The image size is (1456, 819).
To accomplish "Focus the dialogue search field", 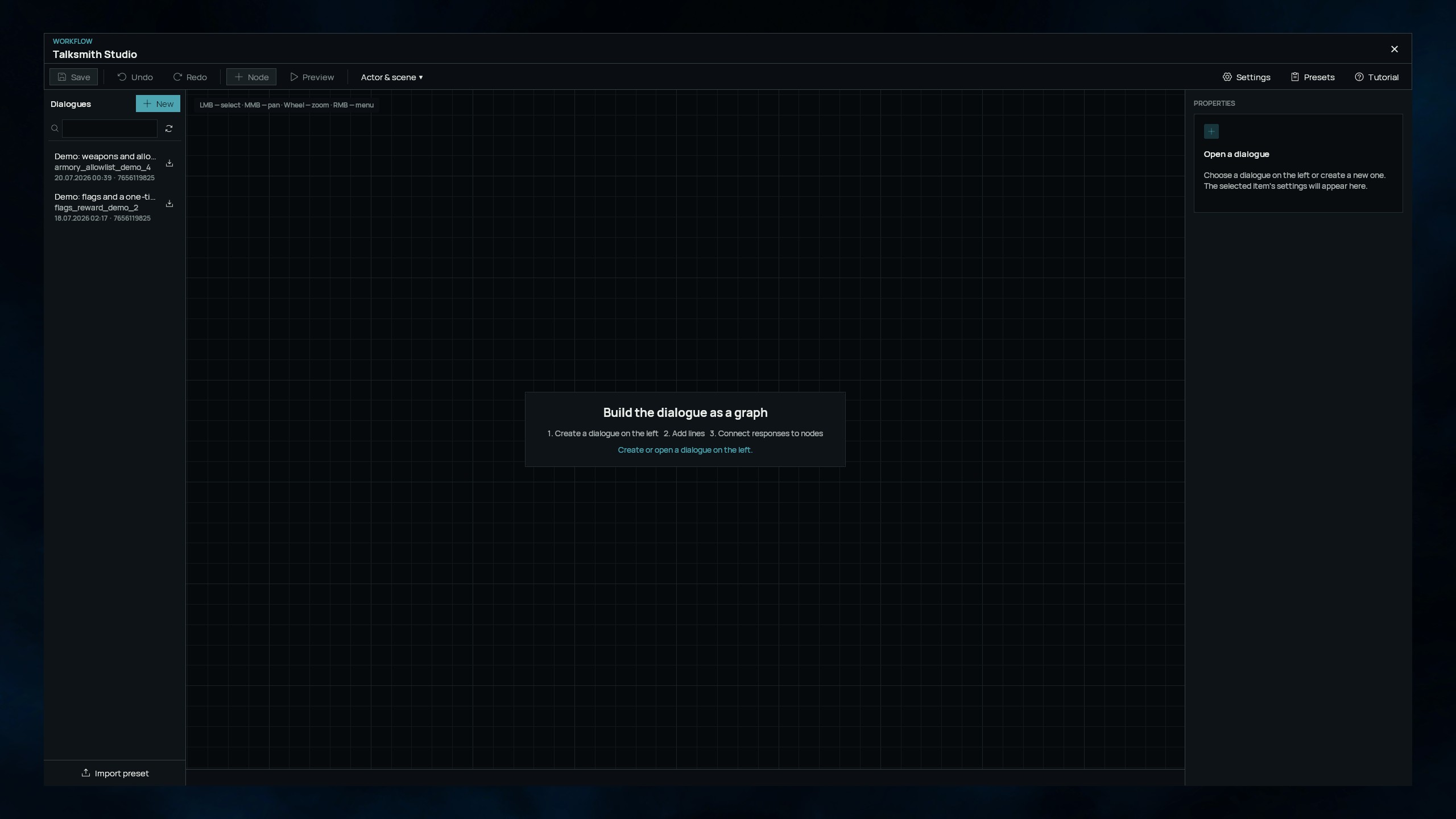I will [110, 129].
